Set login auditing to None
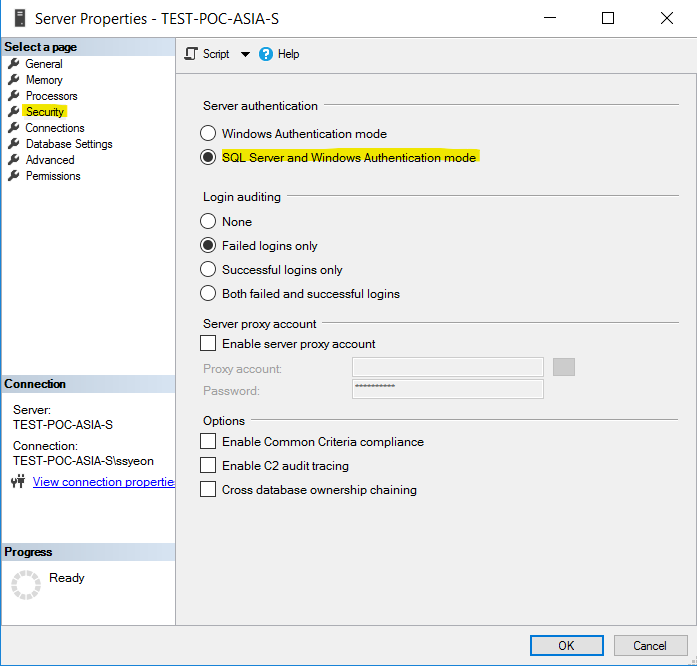697x666 pixels. (208, 221)
